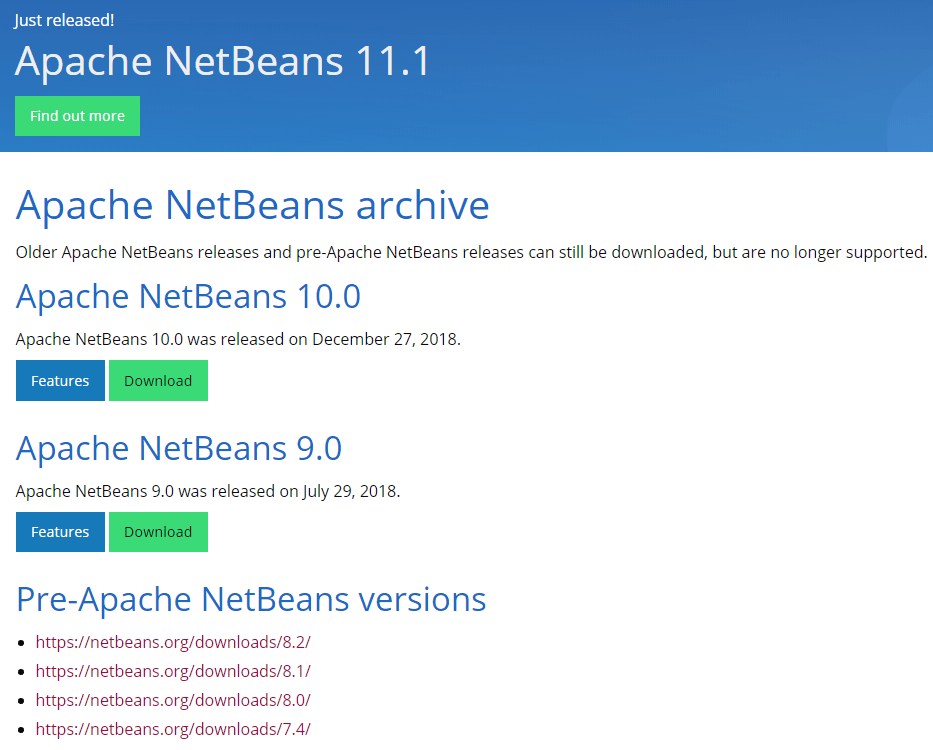
Task: Open the netbeans.org downloads 8.2 link
Action: coord(180,642)
